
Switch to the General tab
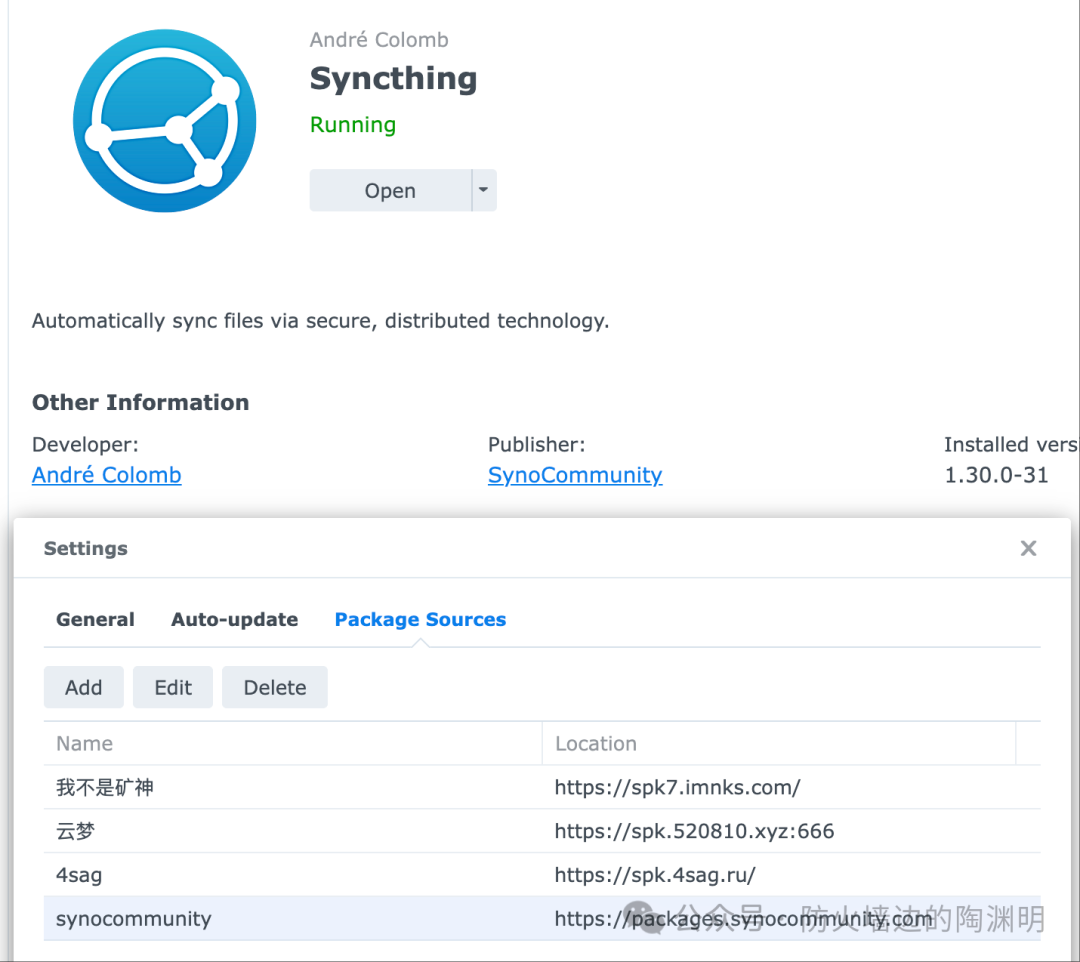pos(95,620)
